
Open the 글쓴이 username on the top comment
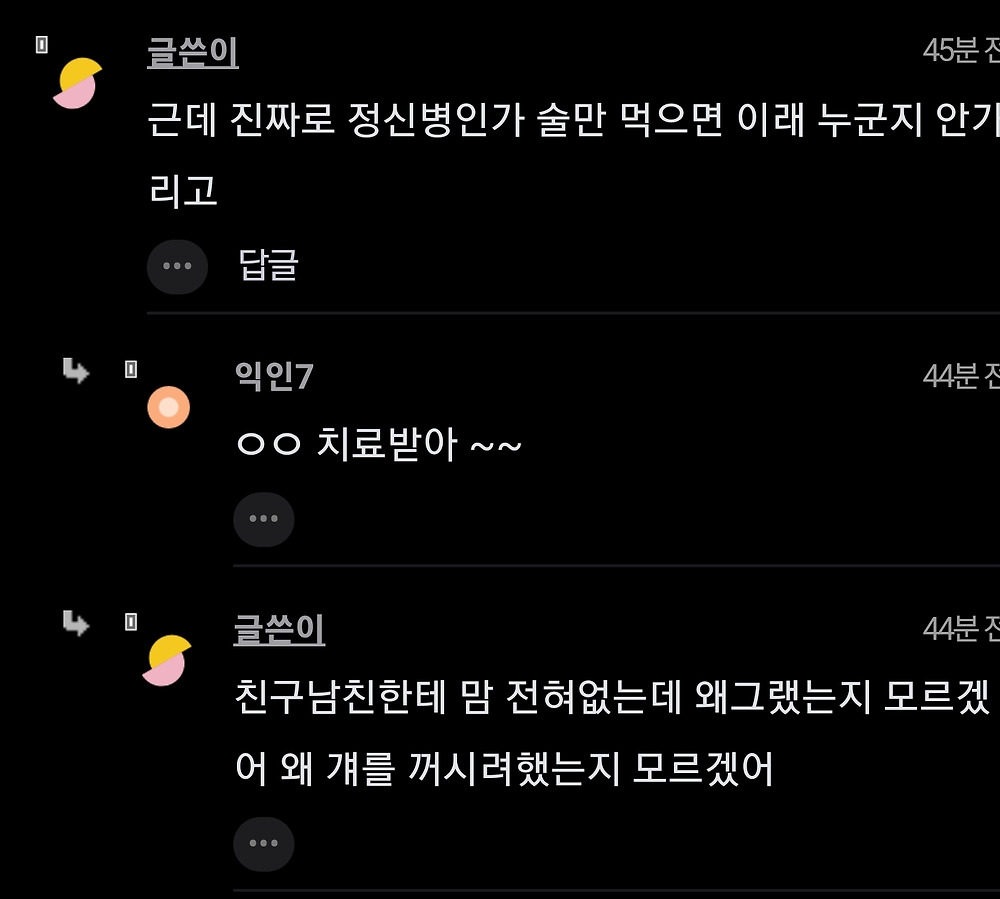point(193,52)
